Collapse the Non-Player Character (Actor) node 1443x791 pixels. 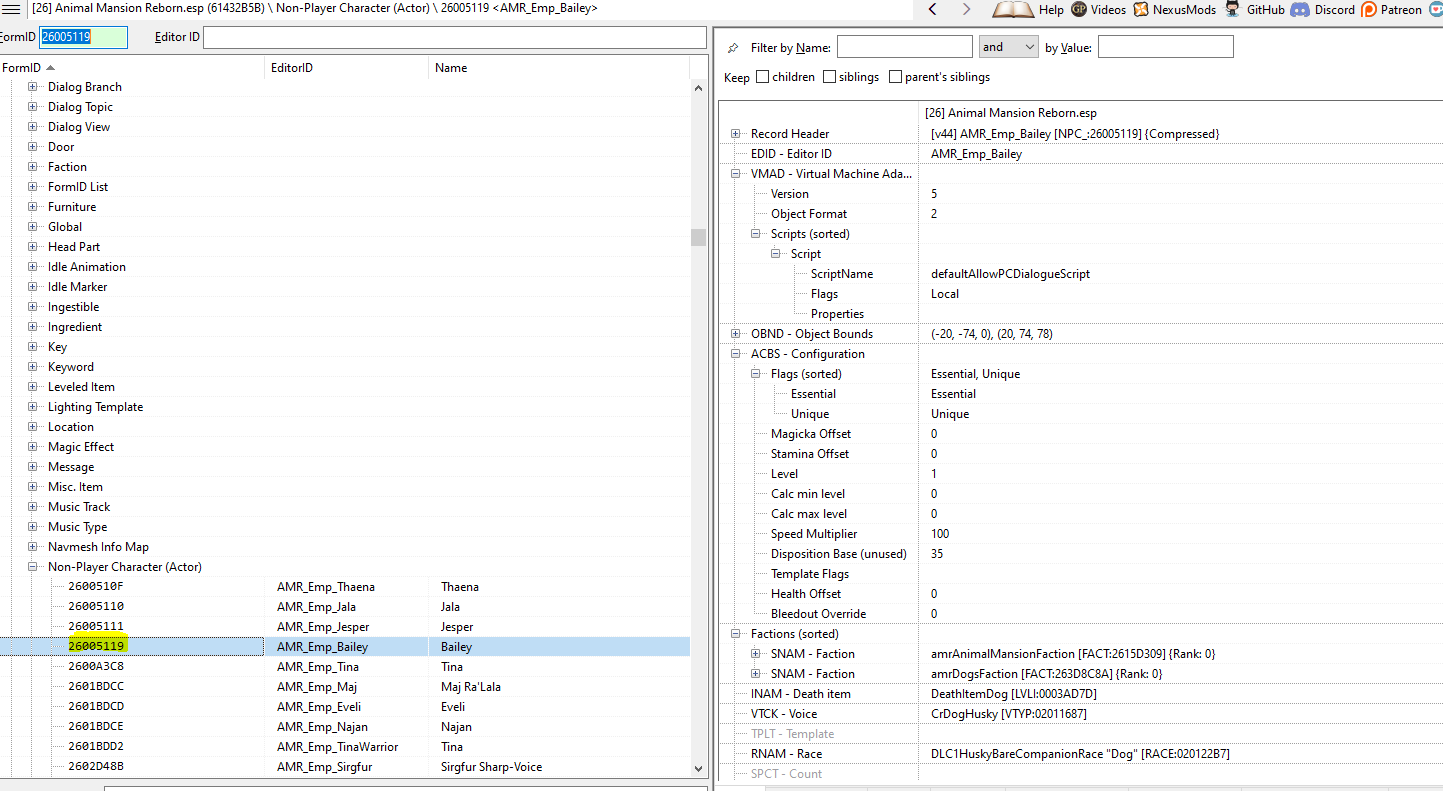click(33, 567)
